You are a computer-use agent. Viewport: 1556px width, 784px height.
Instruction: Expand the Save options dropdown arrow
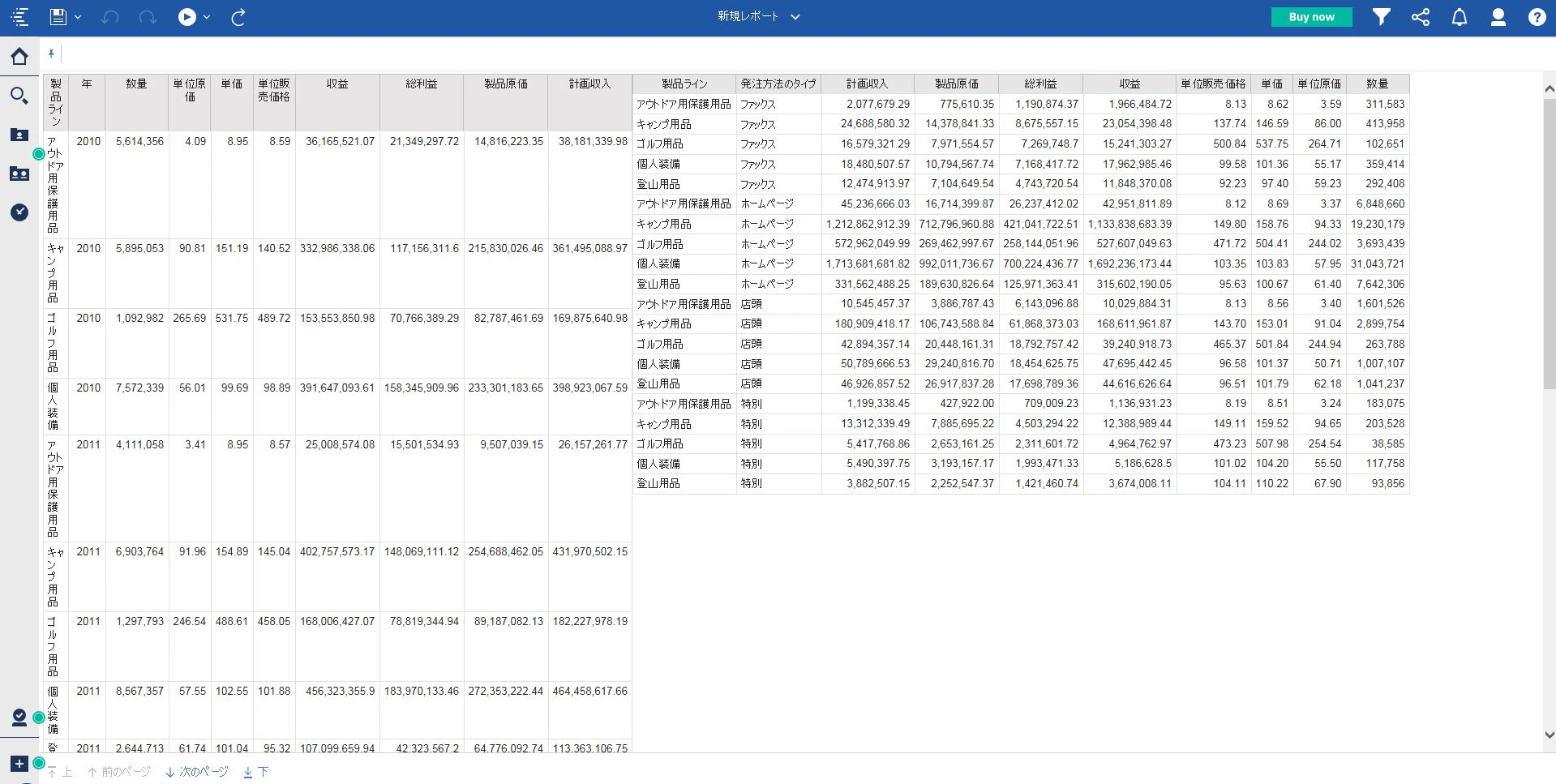78,17
